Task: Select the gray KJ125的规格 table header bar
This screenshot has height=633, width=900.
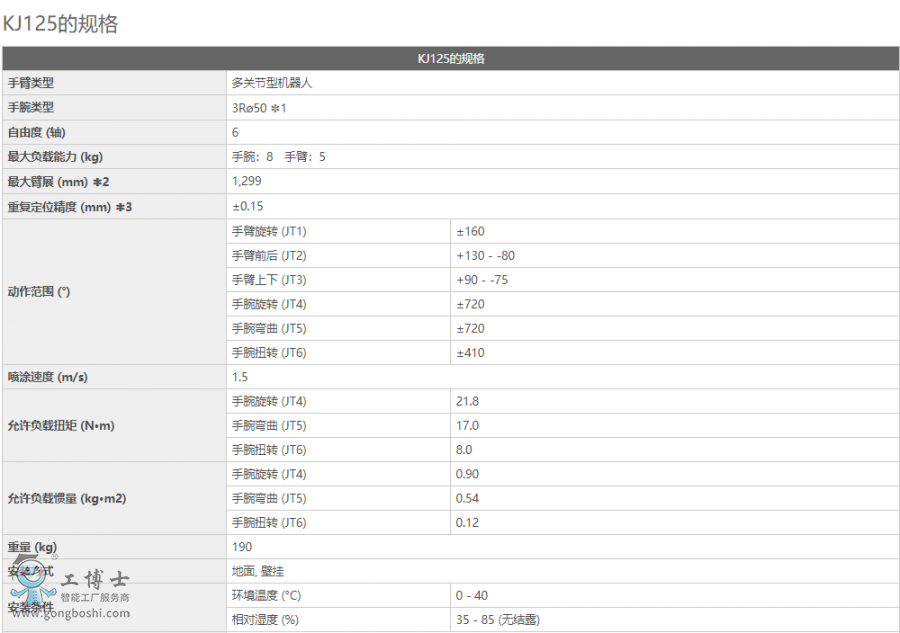Action: [450, 59]
